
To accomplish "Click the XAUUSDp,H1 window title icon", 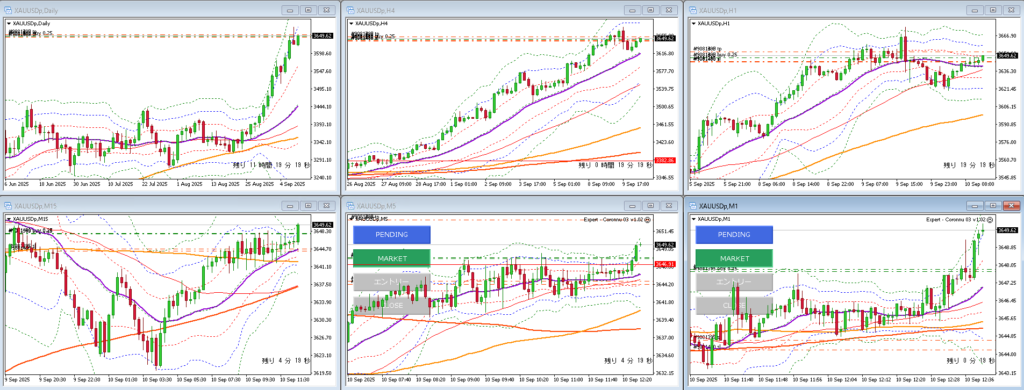I will tap(692, 10).
